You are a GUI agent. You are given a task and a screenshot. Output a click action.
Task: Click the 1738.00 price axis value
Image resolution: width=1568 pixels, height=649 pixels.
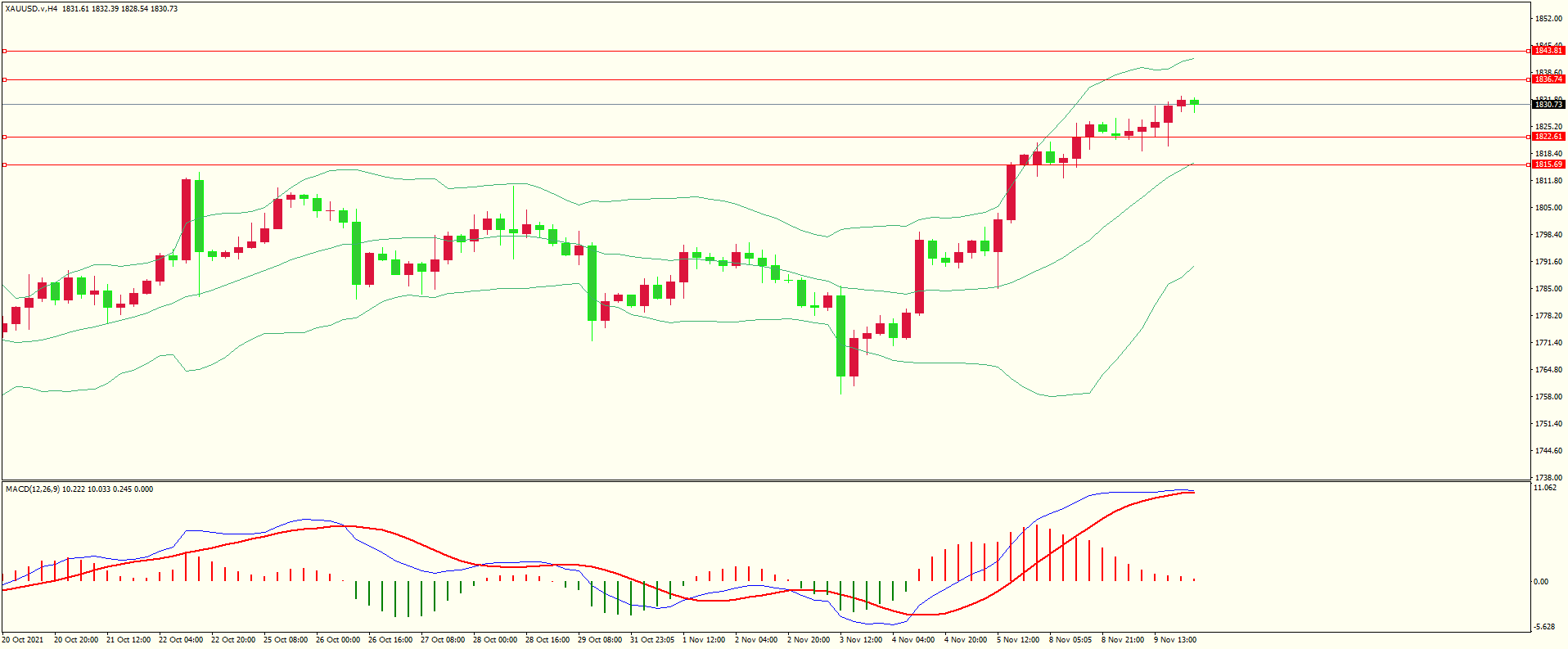coord(1548,478)
